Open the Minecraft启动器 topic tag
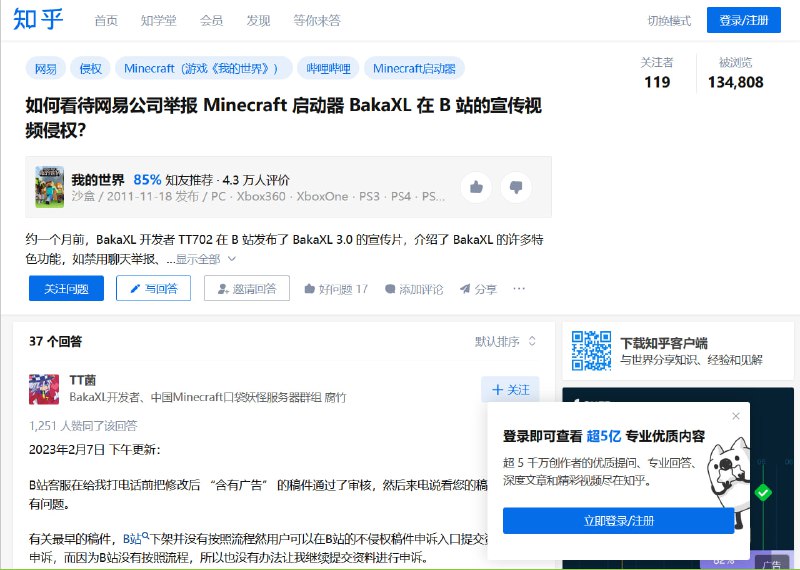The height and width of the screenshot is (570, 800). (414, 68)
